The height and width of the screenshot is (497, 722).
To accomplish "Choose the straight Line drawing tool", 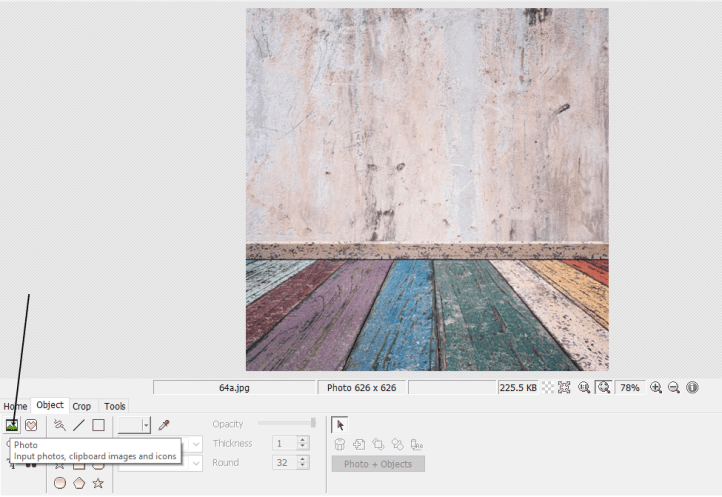I will pos(79,425).
